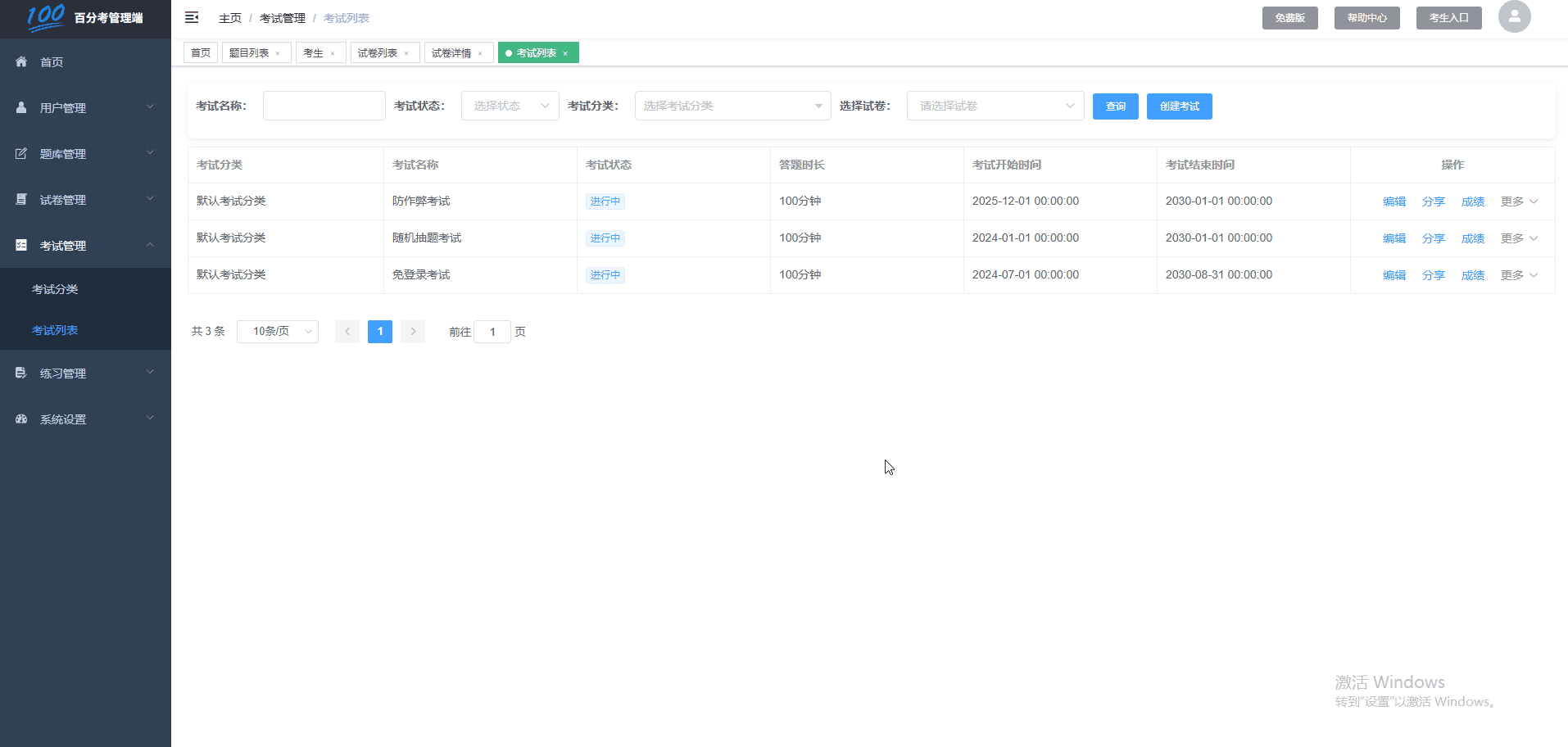
Task: Select 考试分类 in the sidebar submenu
Action: coord(55,289)
